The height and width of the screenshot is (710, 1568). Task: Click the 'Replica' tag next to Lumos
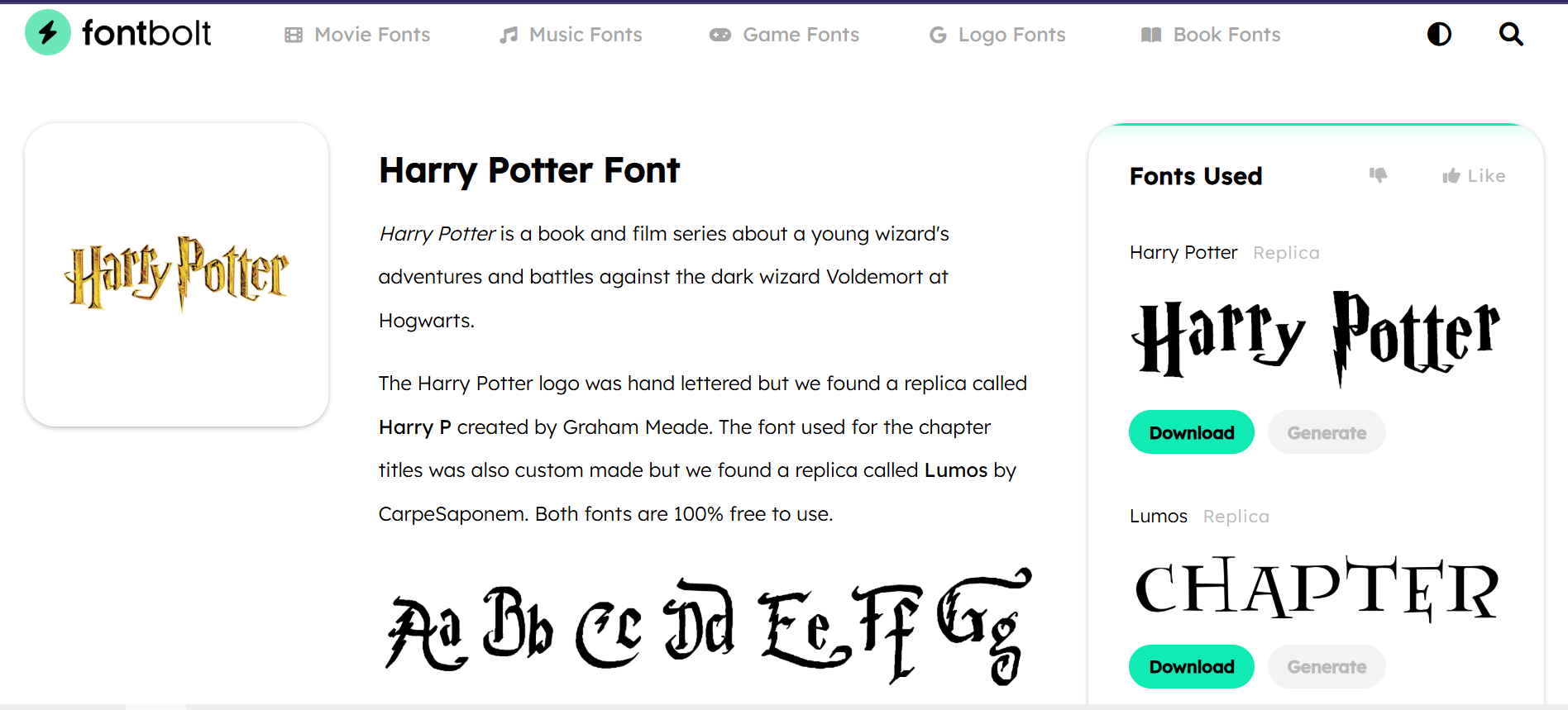(1236, 517)
